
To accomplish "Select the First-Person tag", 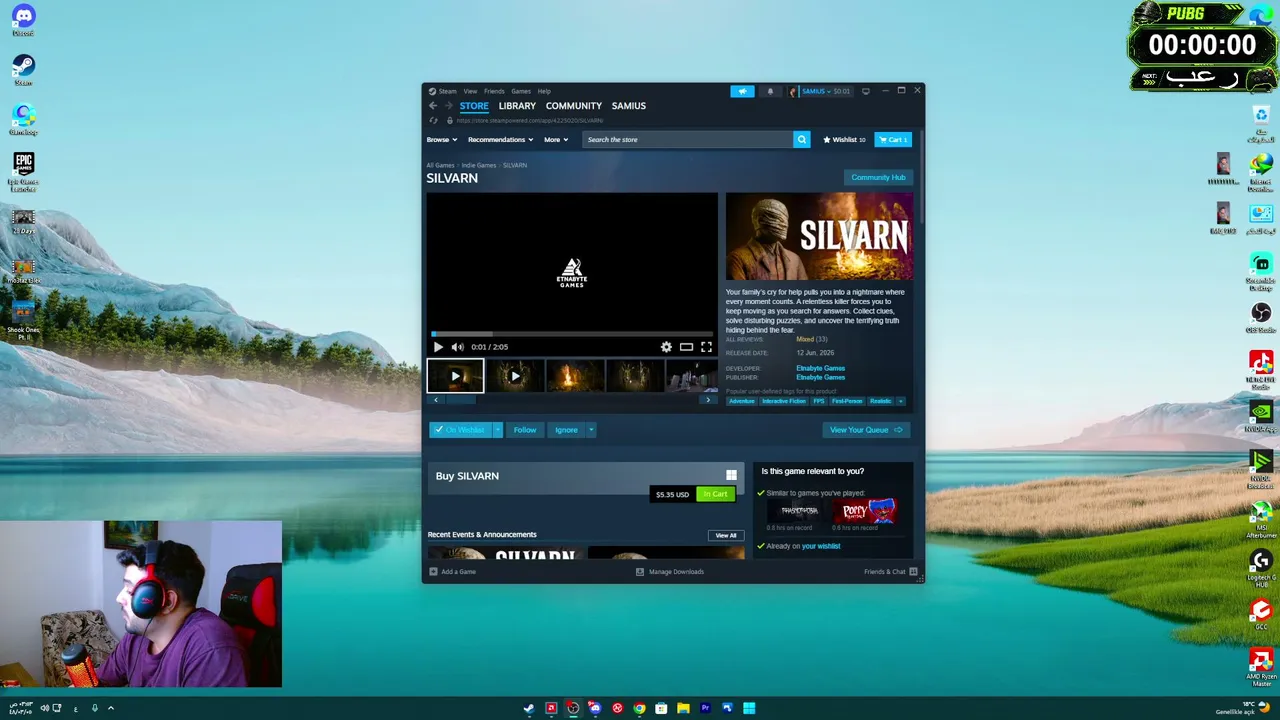I will coord(846,401).
